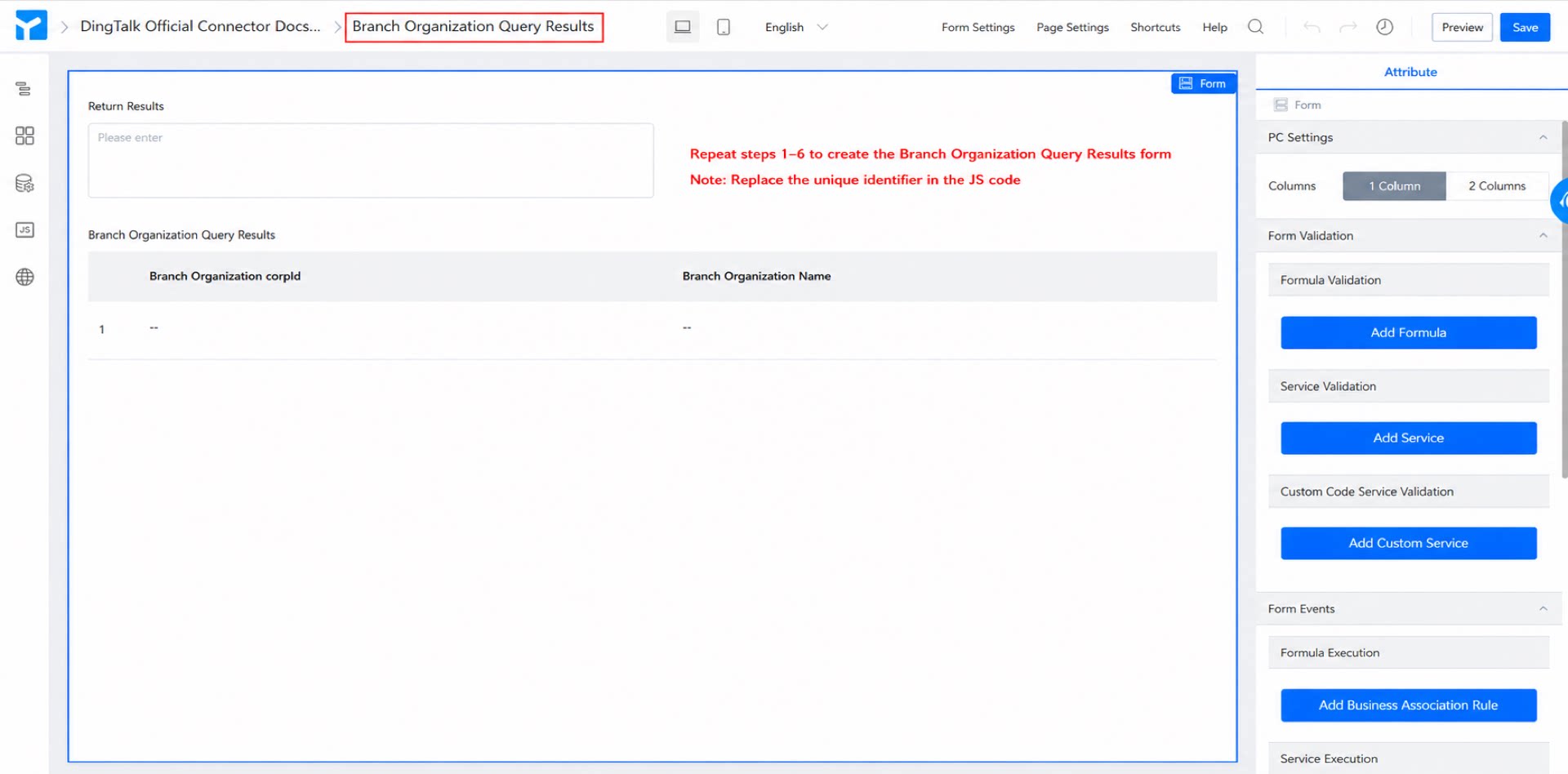Click the search magnifier icon
The image size is (1568, 774).
tap(1256, 27)
